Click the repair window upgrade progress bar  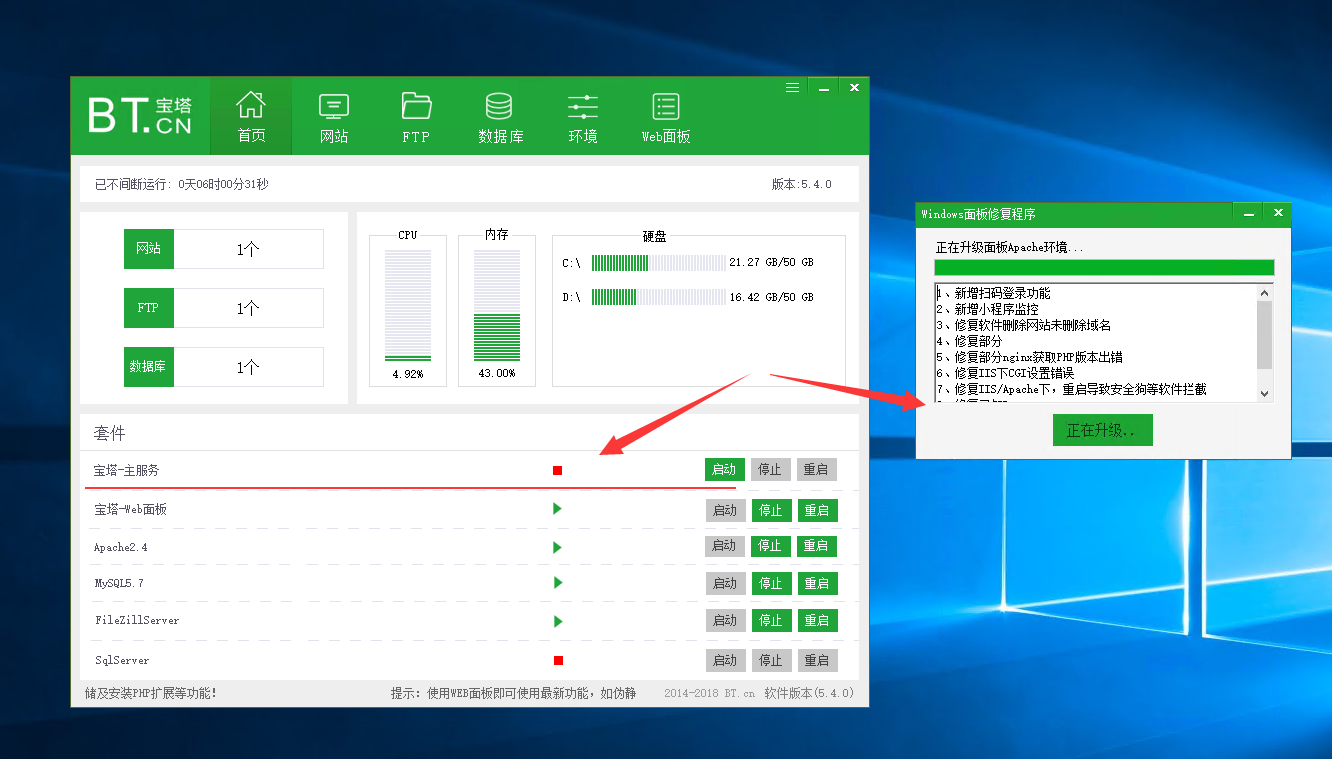[x=1104, y=267]
